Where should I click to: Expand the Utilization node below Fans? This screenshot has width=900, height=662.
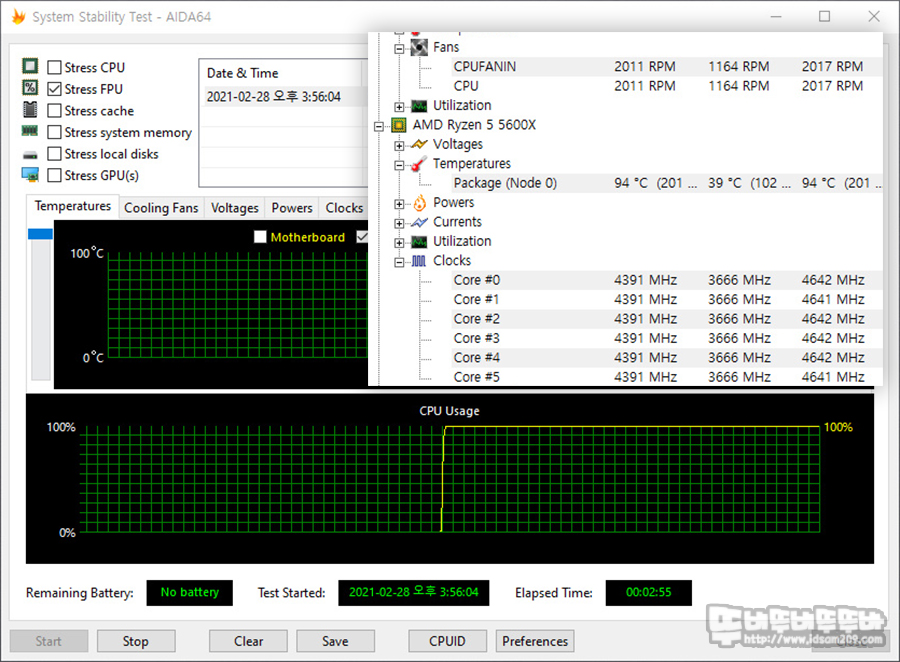point(399,107)
